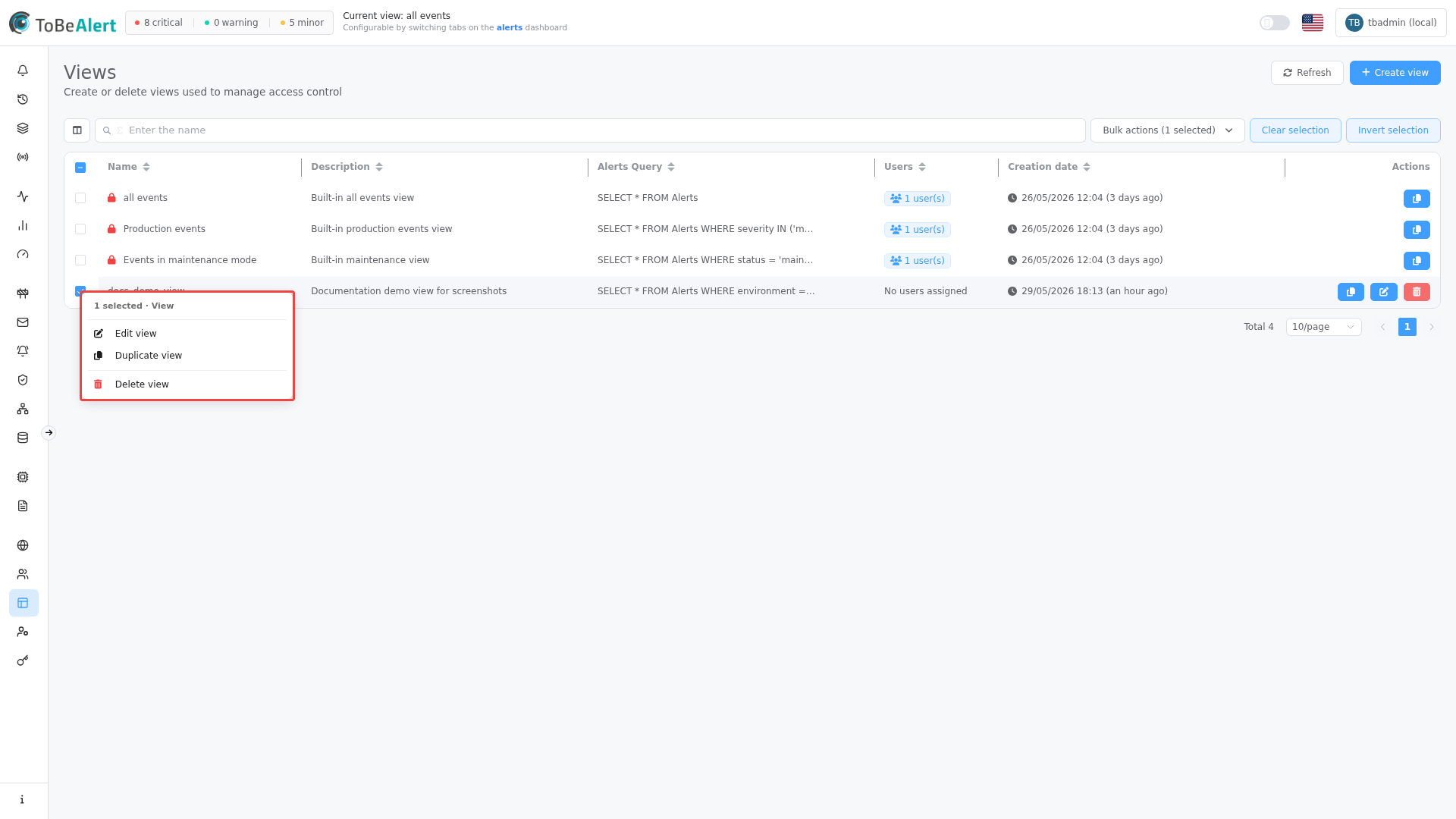Click Invert selection button
This screenshot has width=1456, height=819.
coord(1393,130)
